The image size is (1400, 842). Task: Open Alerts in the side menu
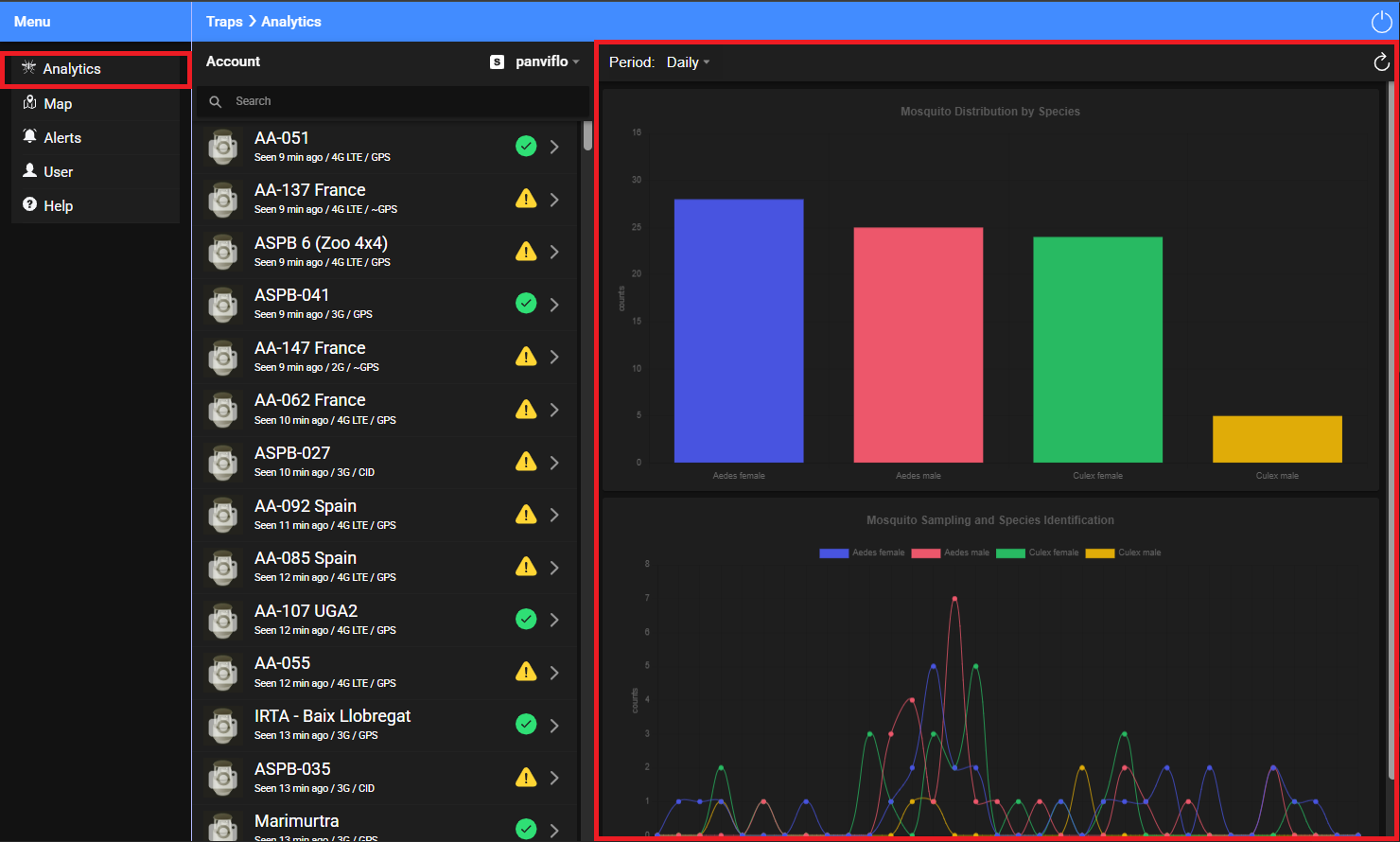point(96,138)
